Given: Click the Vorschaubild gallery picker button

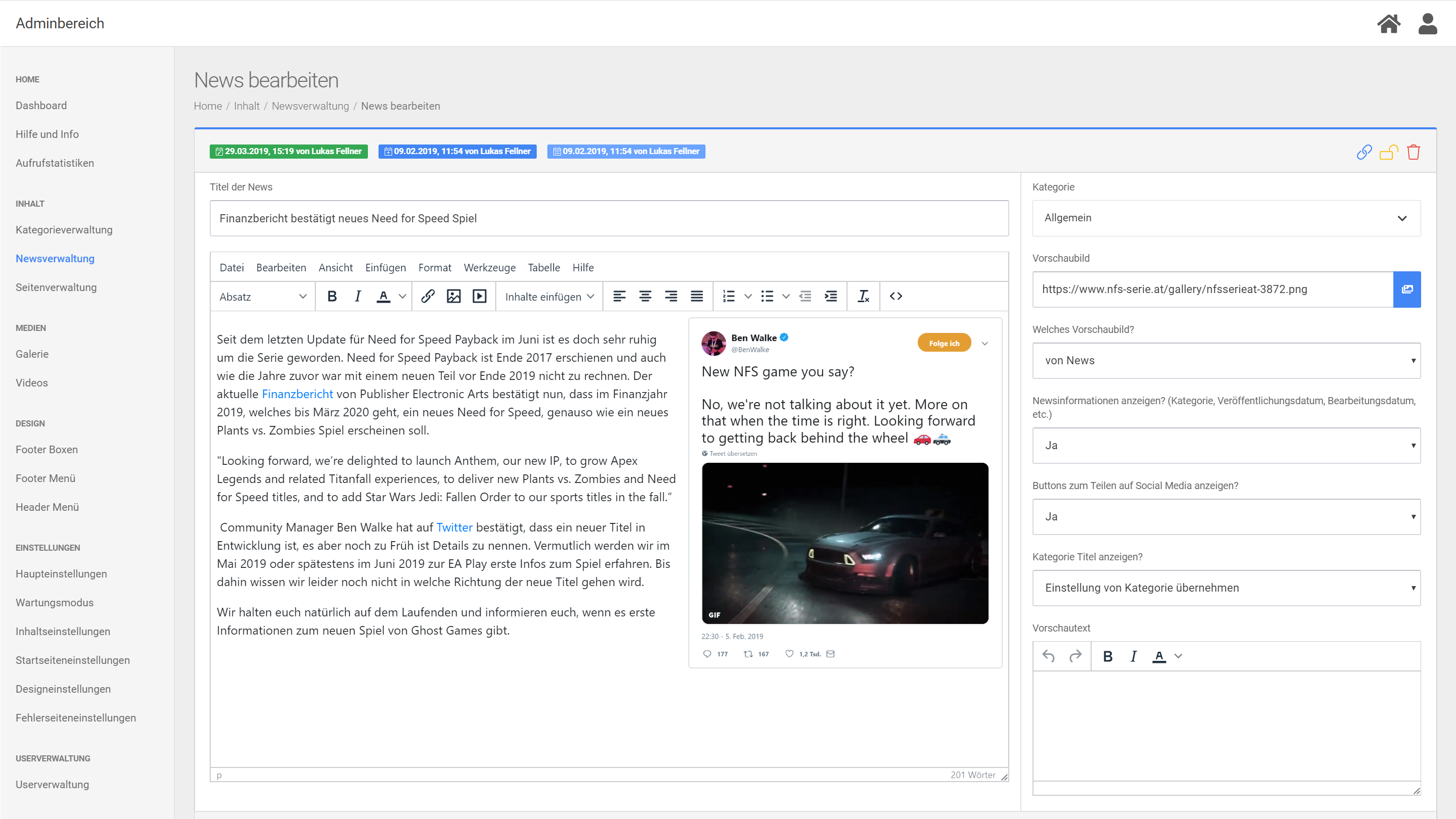Looking at the screenshot, I should 1407,290.
